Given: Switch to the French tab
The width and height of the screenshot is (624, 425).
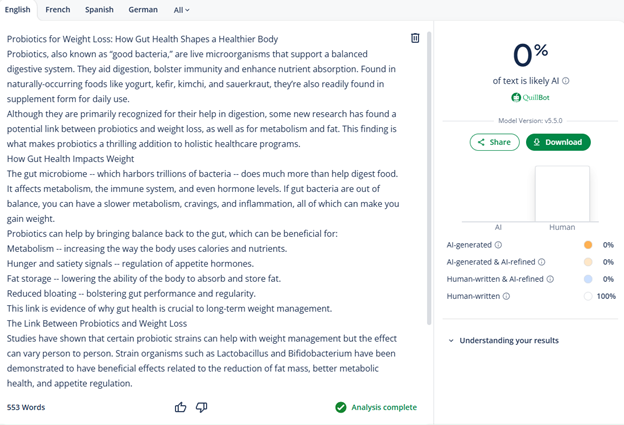Looking at the screenshot, I should coord(58,10).
